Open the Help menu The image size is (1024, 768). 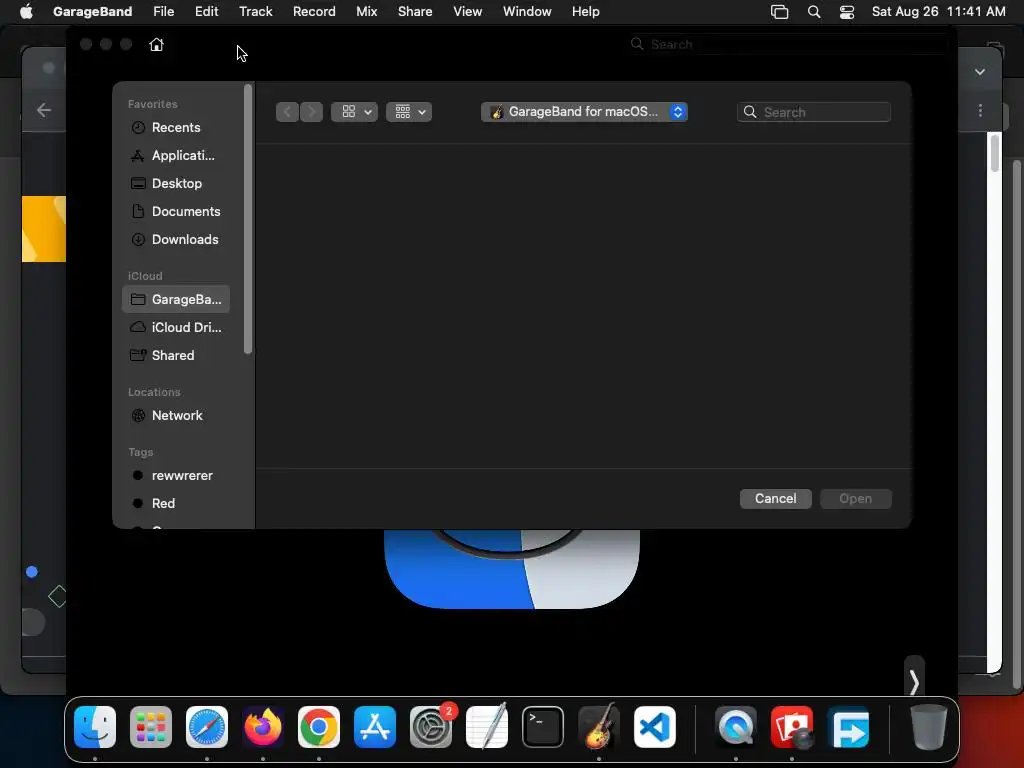pos(585,12)
